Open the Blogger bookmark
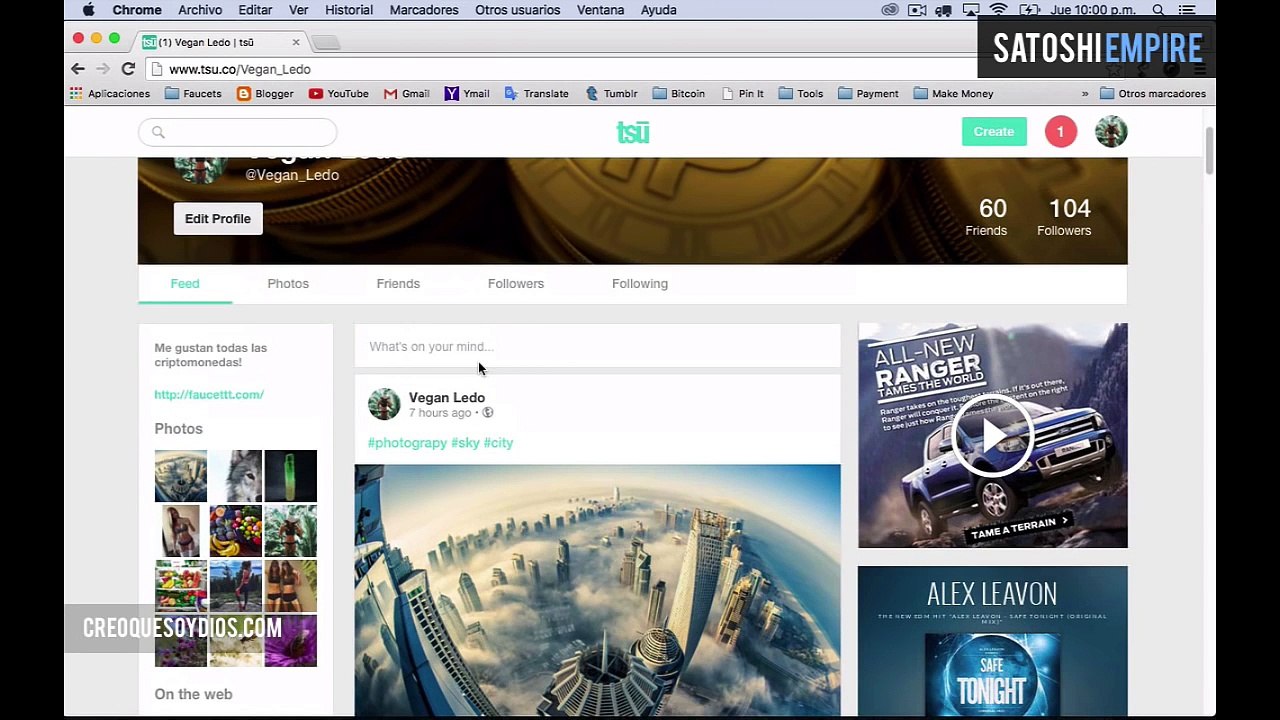The width and height of the screenshot is (1280, 720). [265, 93]
